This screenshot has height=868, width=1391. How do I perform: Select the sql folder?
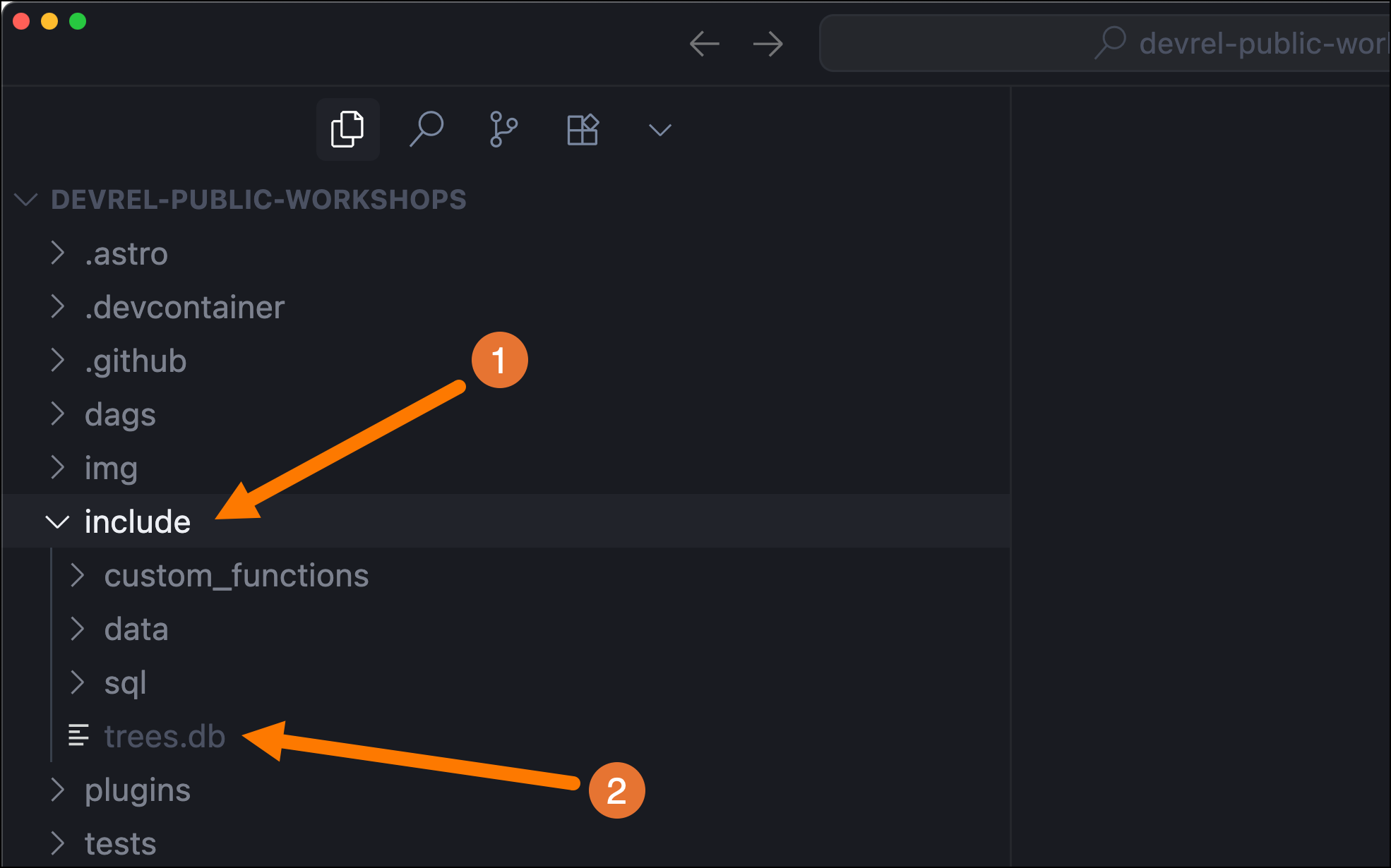coord(126,682)
